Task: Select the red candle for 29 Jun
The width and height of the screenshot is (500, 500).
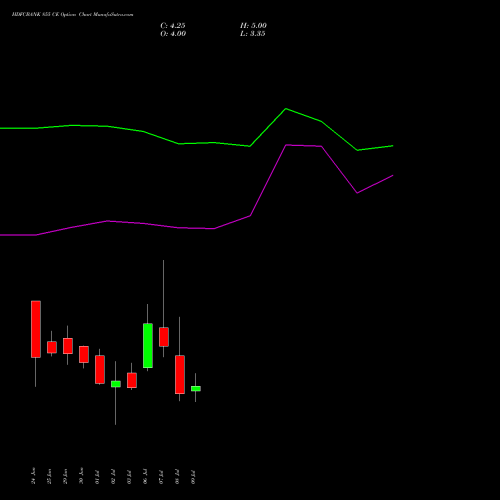Action: point(68,346)
